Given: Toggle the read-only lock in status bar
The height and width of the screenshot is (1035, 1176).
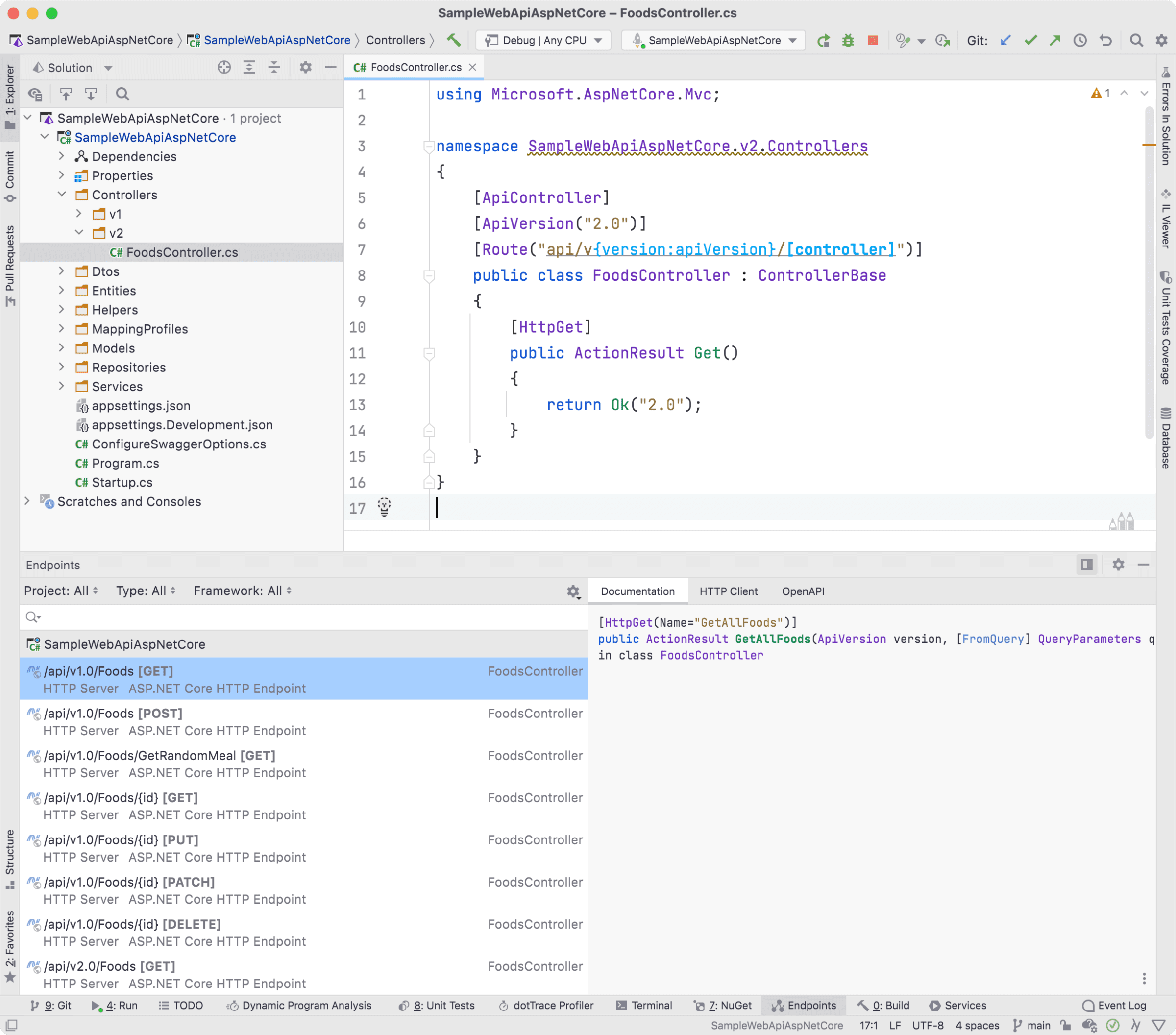Looking at the screenshot, I should pyautogui.click(x=1066, y=1025).
